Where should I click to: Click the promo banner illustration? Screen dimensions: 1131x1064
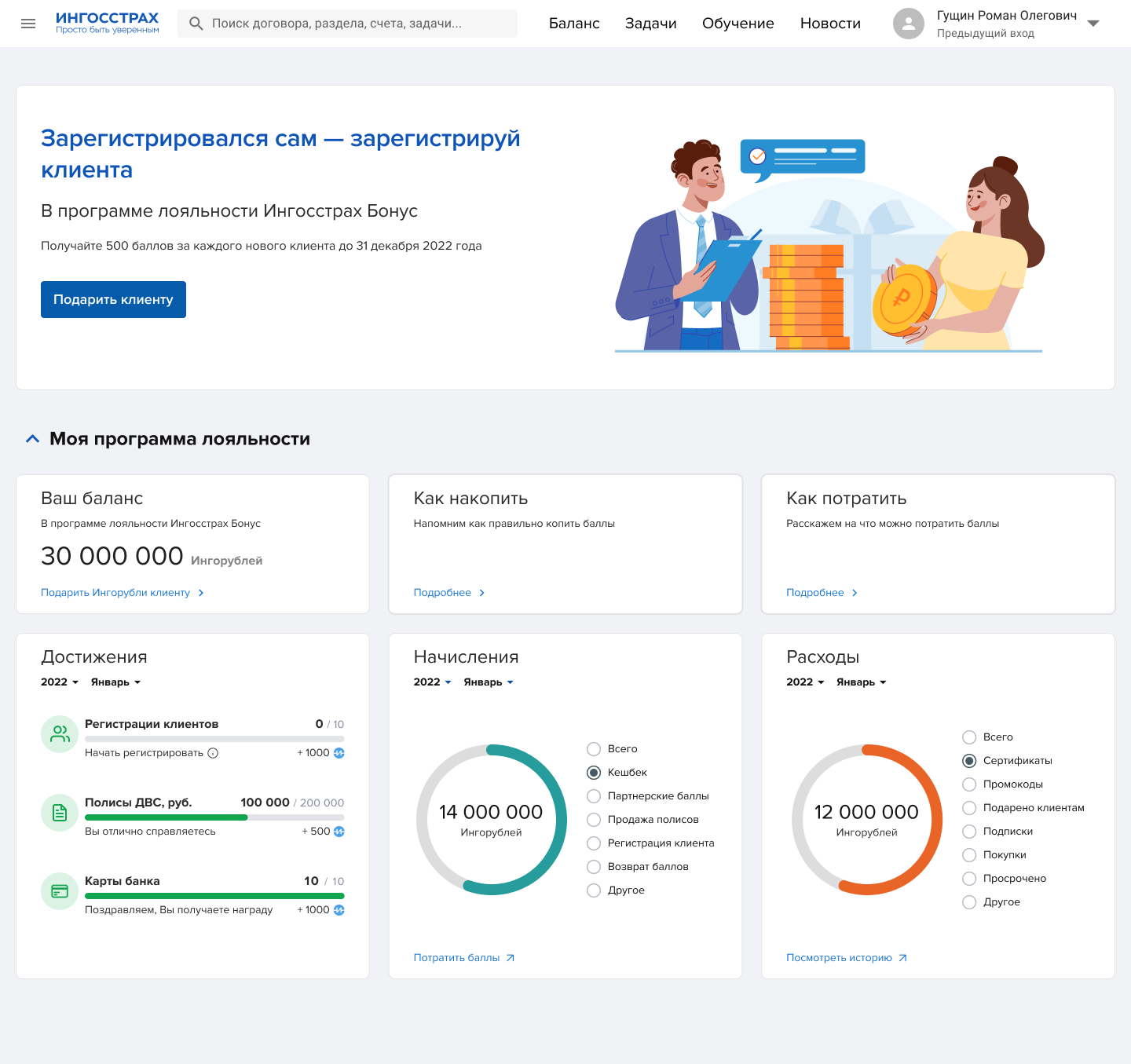click(829, 244)
